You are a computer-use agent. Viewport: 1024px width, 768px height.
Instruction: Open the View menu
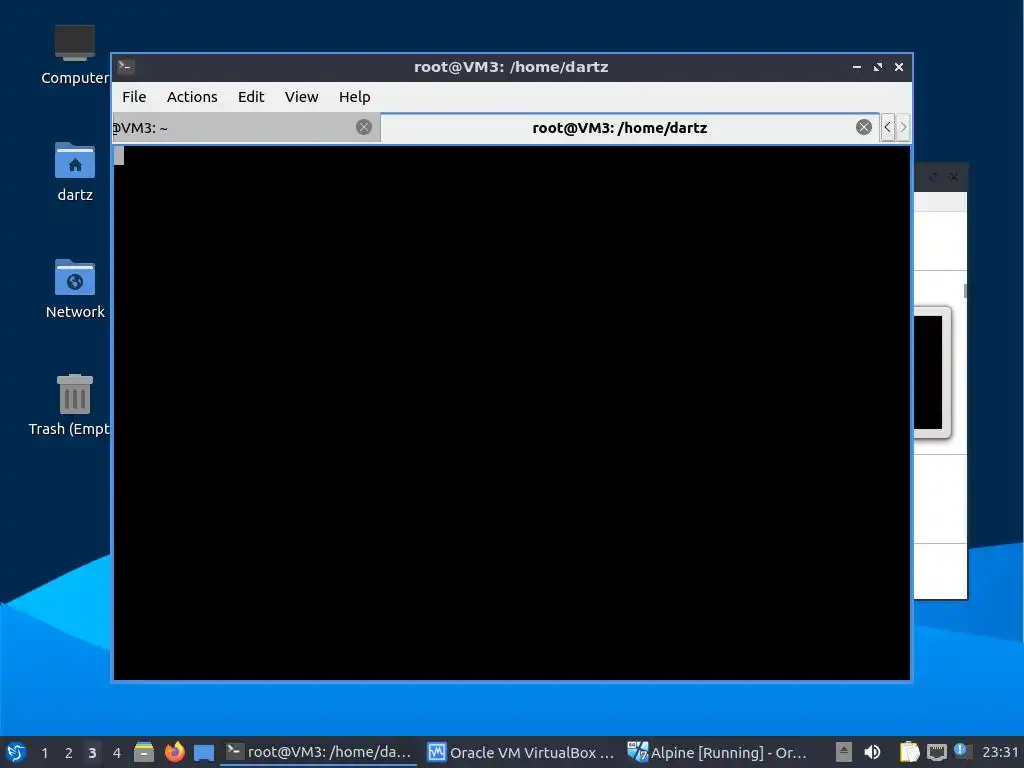[x=301, y=97]
